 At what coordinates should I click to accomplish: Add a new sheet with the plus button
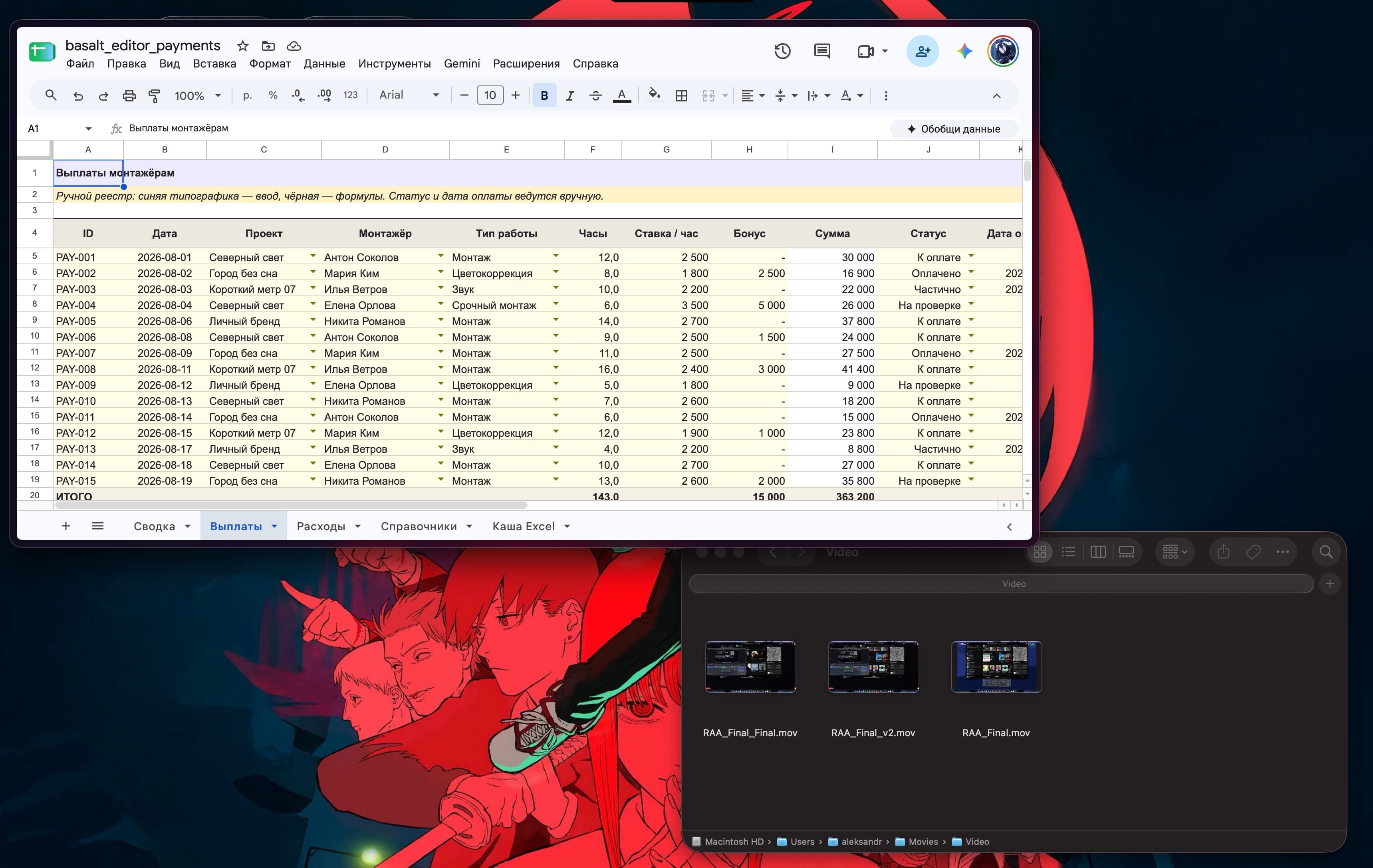click(65, 526)
